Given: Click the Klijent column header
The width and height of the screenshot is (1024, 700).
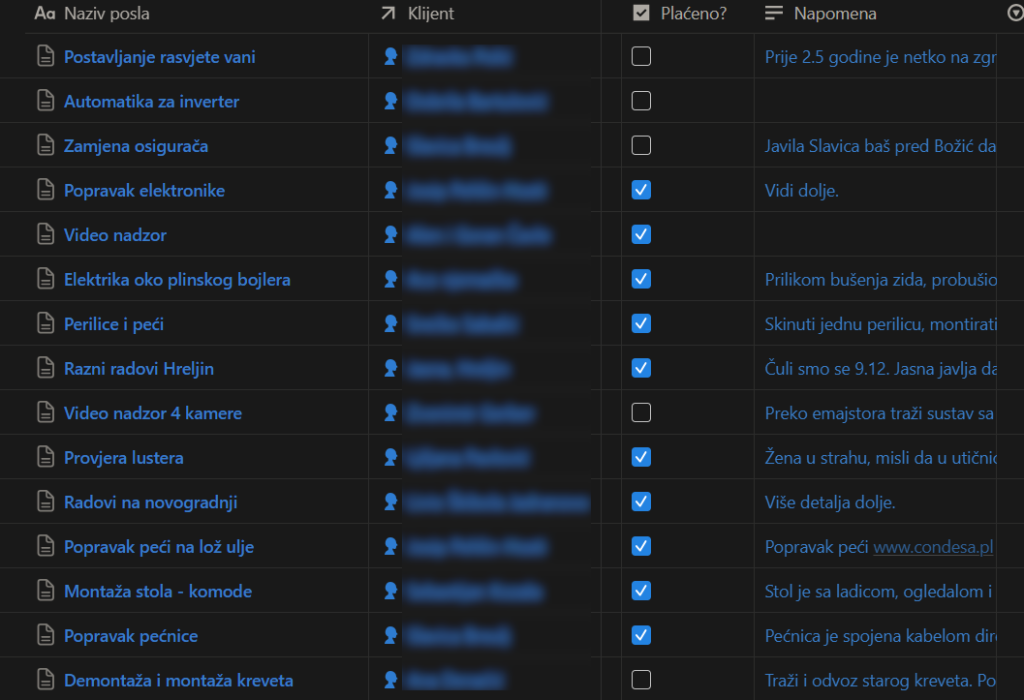Looking at the screenshot, I should (430, 14).
